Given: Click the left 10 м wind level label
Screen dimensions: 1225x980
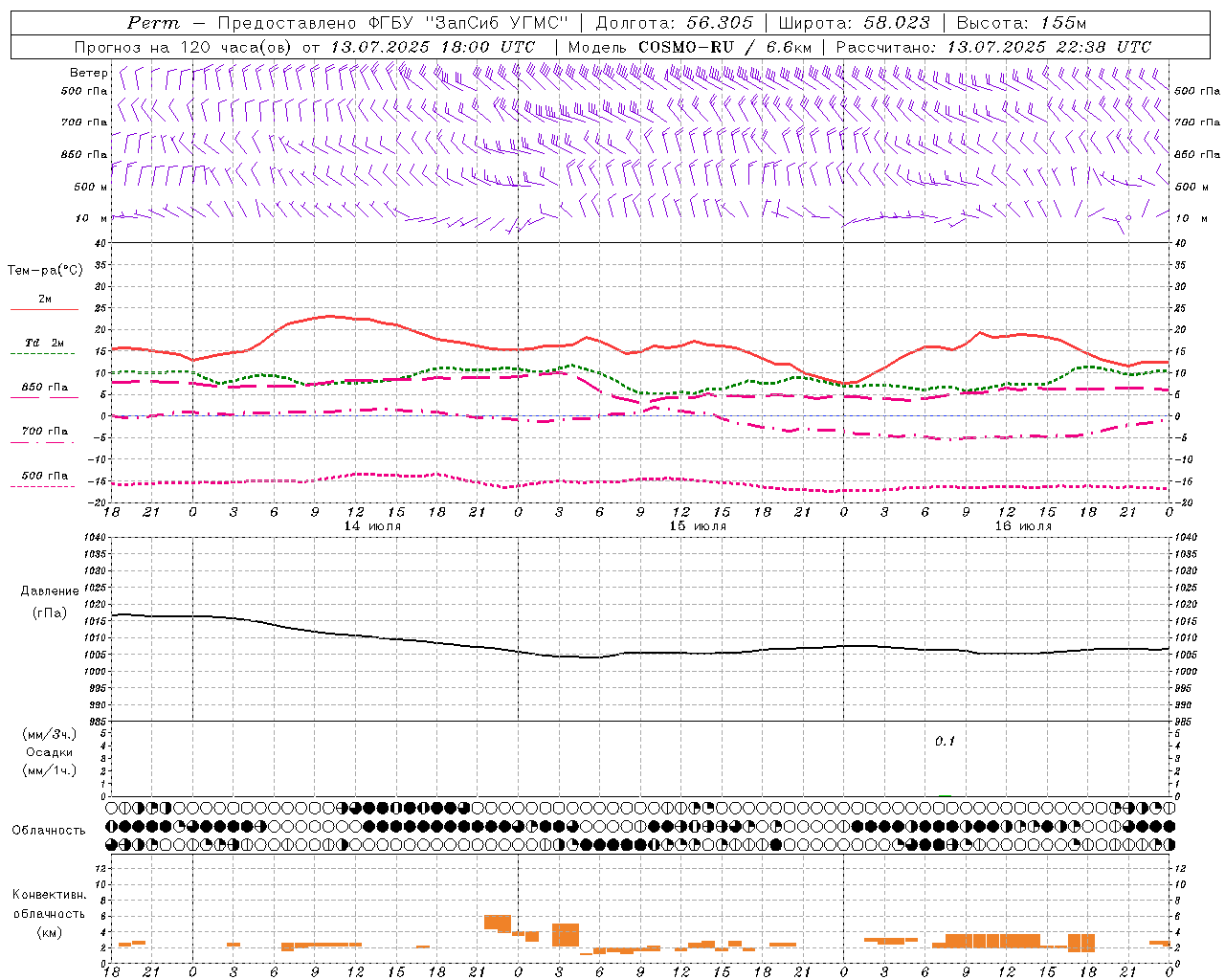Looking at the screenshot, I should pos(92,218).
